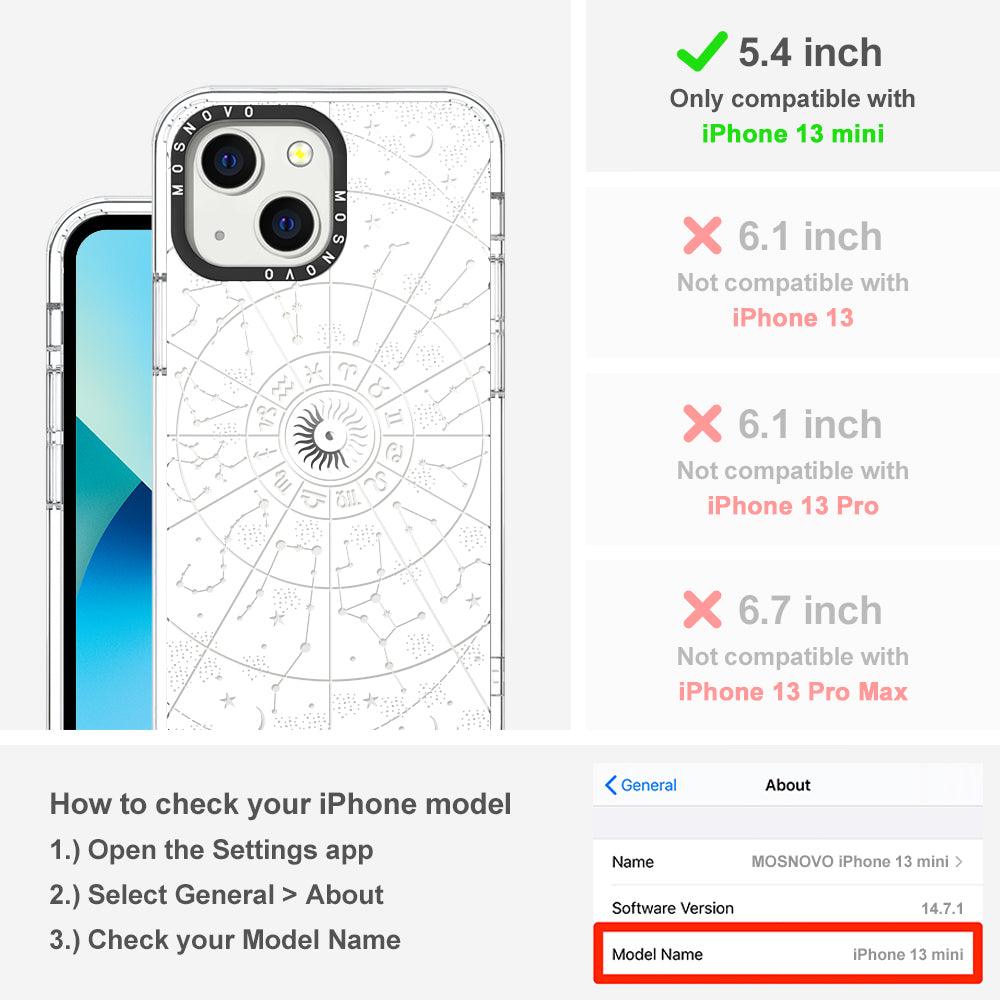Click the iPhone 13 Pro label
The image size is (1000, 1000).
point(793,506)
